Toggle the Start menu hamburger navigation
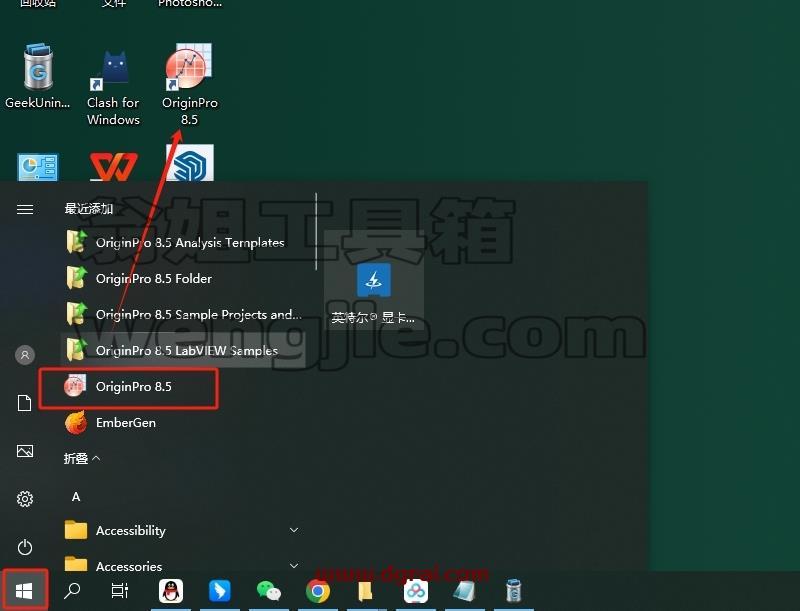Screen dimensions: 800x611 [x=25, y=209]
